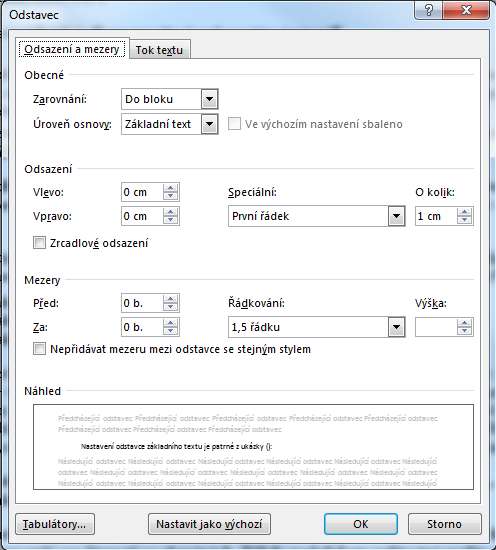
Task: Click into the Vlevo indent field
Action: 142,192
